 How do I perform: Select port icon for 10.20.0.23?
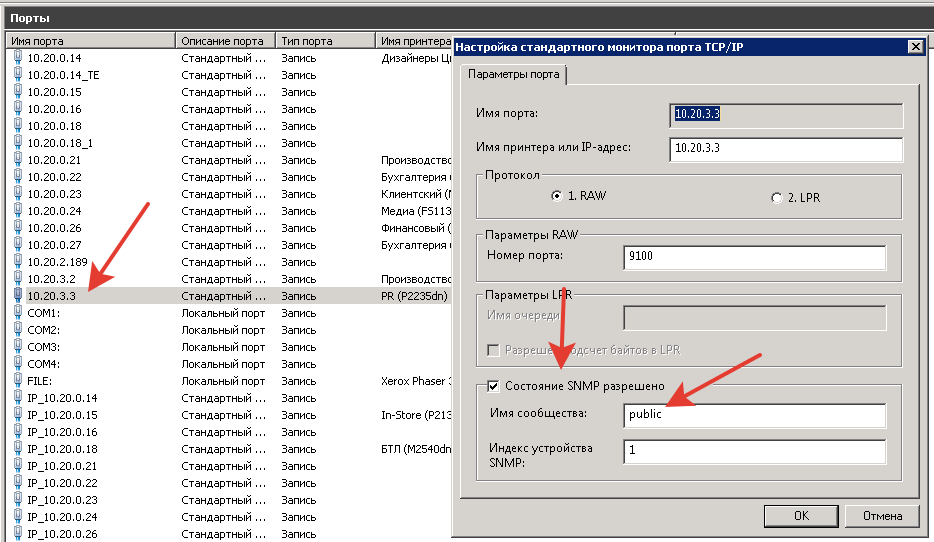[x=18, y=194]
